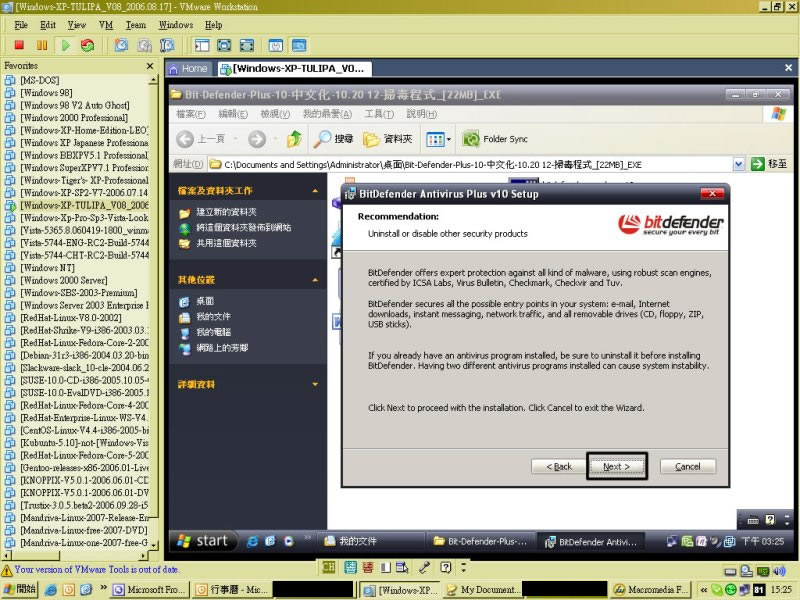Click the Up folder arrow icon
Image resolution: width=800 pixels, height=600 pixels.
[x=294, y=139]
